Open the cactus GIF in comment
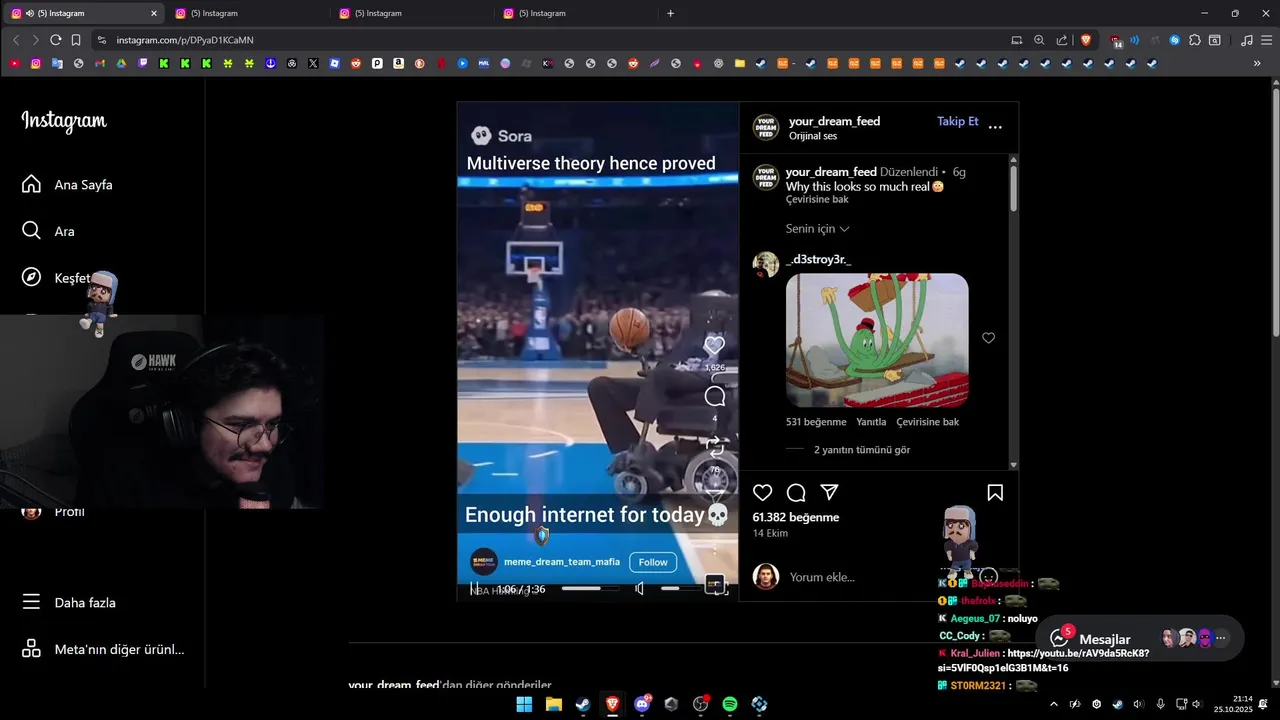 pyautogui.click(x=877, y=340)
